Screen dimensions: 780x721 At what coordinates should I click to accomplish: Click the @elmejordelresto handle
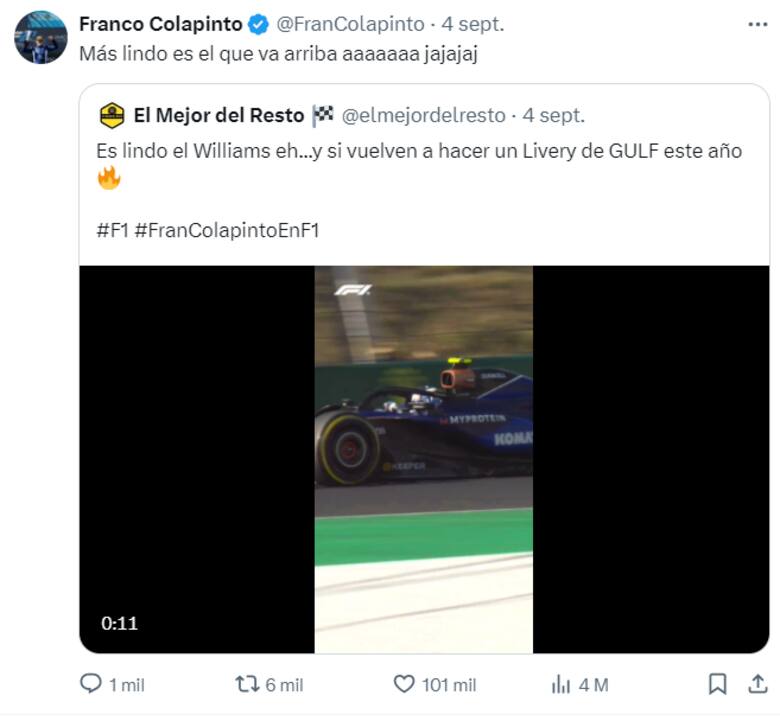click(x=424, y=116)
